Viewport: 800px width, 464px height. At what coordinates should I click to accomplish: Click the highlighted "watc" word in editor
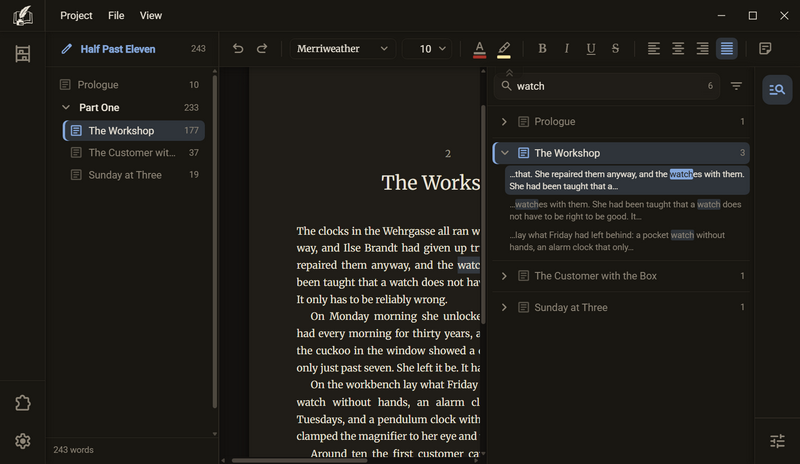tap(468, 265)
